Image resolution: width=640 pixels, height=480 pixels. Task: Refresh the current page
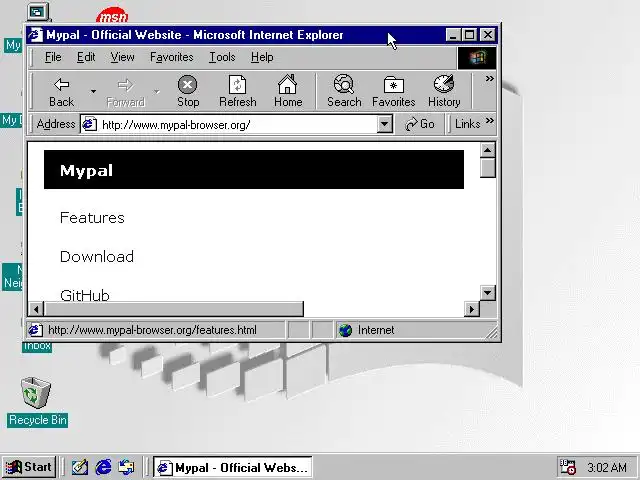[238, 91]
